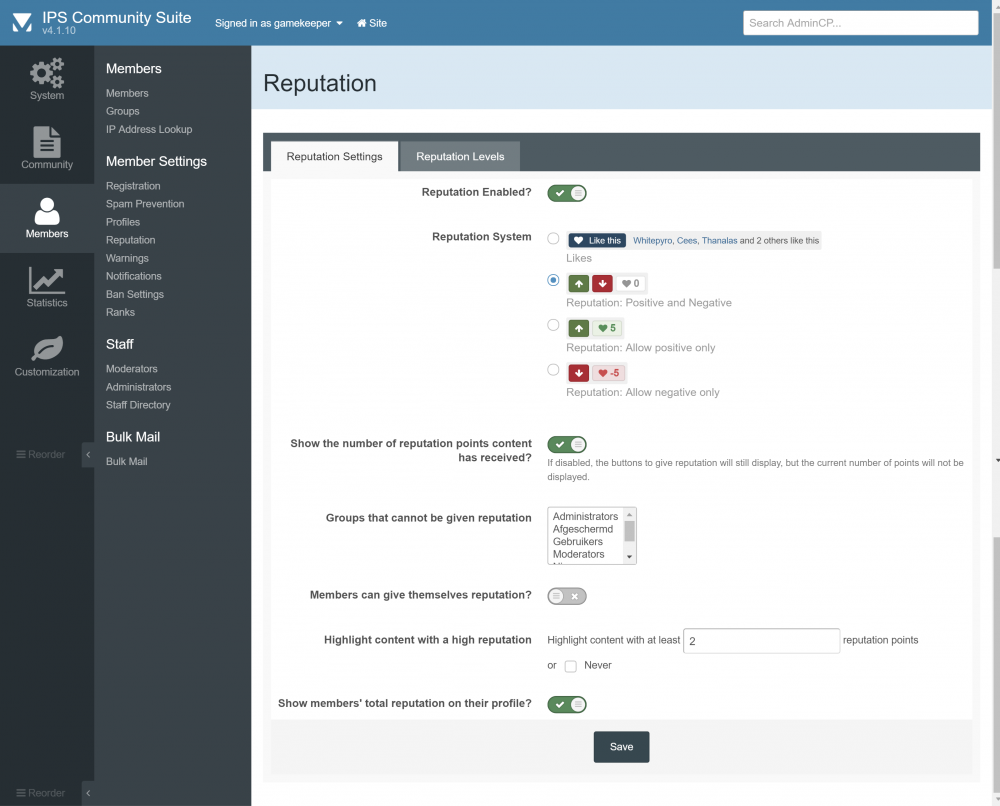The height and width of the screenshot is (806, 1000).
Task: Collapse the bottom sidebar chevron
Action: click(88, 793)
